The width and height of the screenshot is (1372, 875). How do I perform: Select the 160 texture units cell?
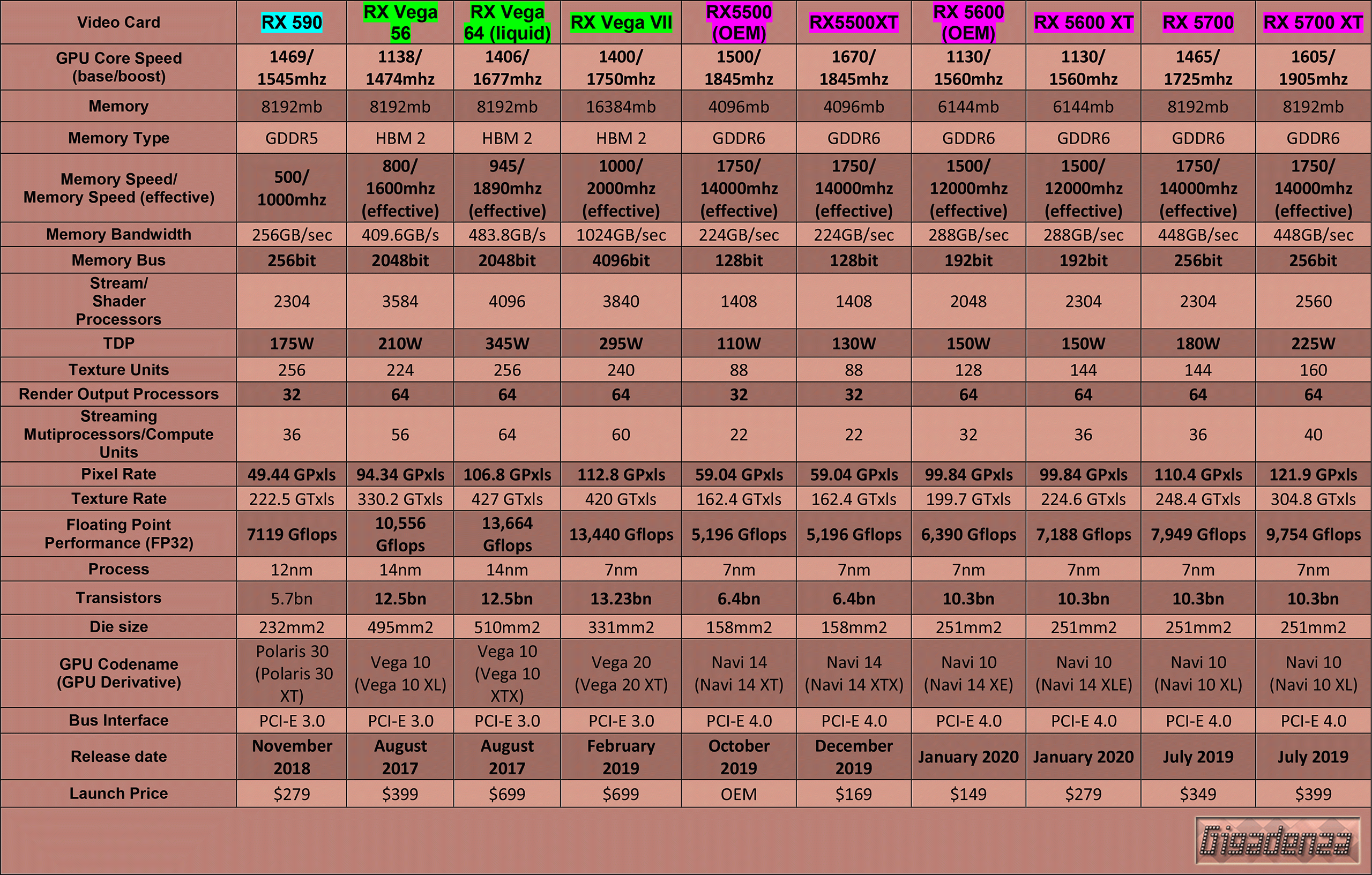(1313, 370)
